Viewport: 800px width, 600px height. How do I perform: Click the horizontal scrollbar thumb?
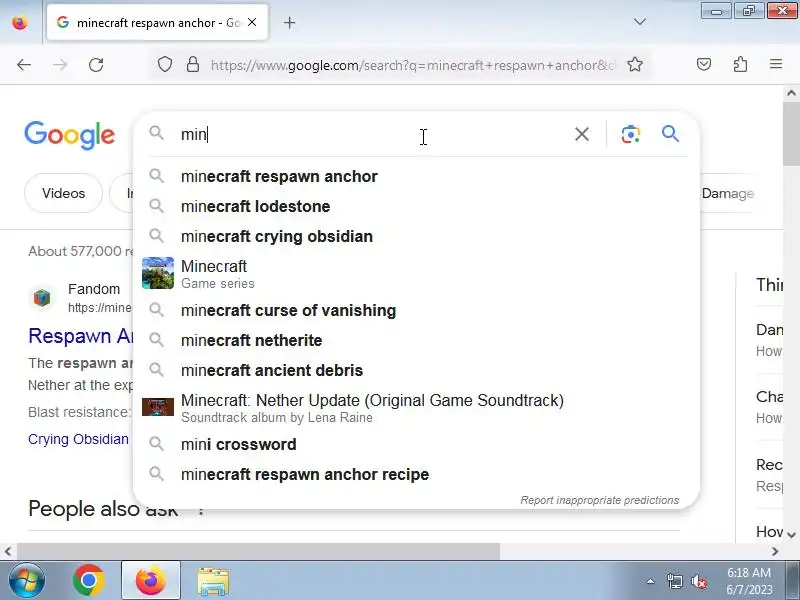258,552
